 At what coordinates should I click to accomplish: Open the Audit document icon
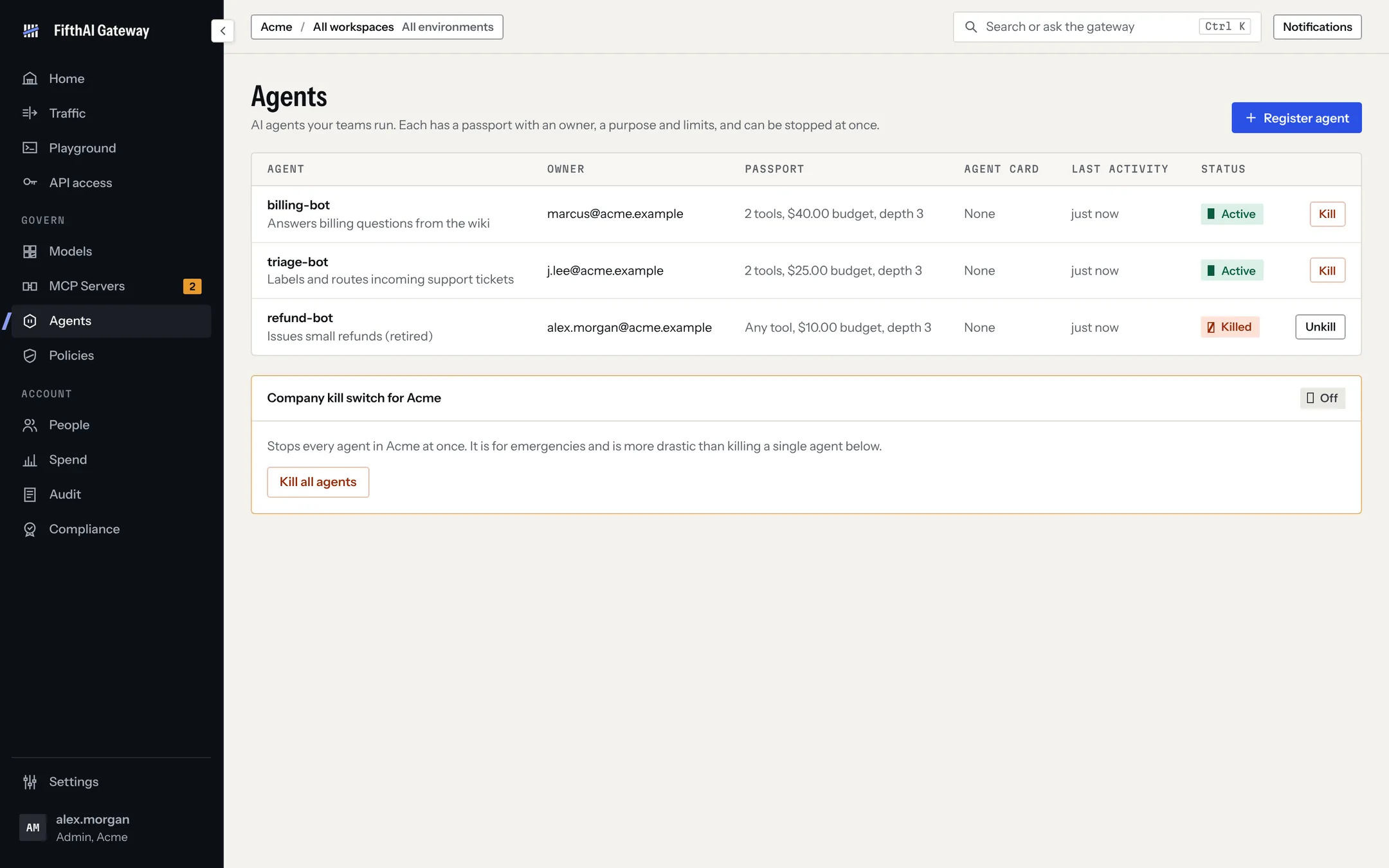pos(30,494)
